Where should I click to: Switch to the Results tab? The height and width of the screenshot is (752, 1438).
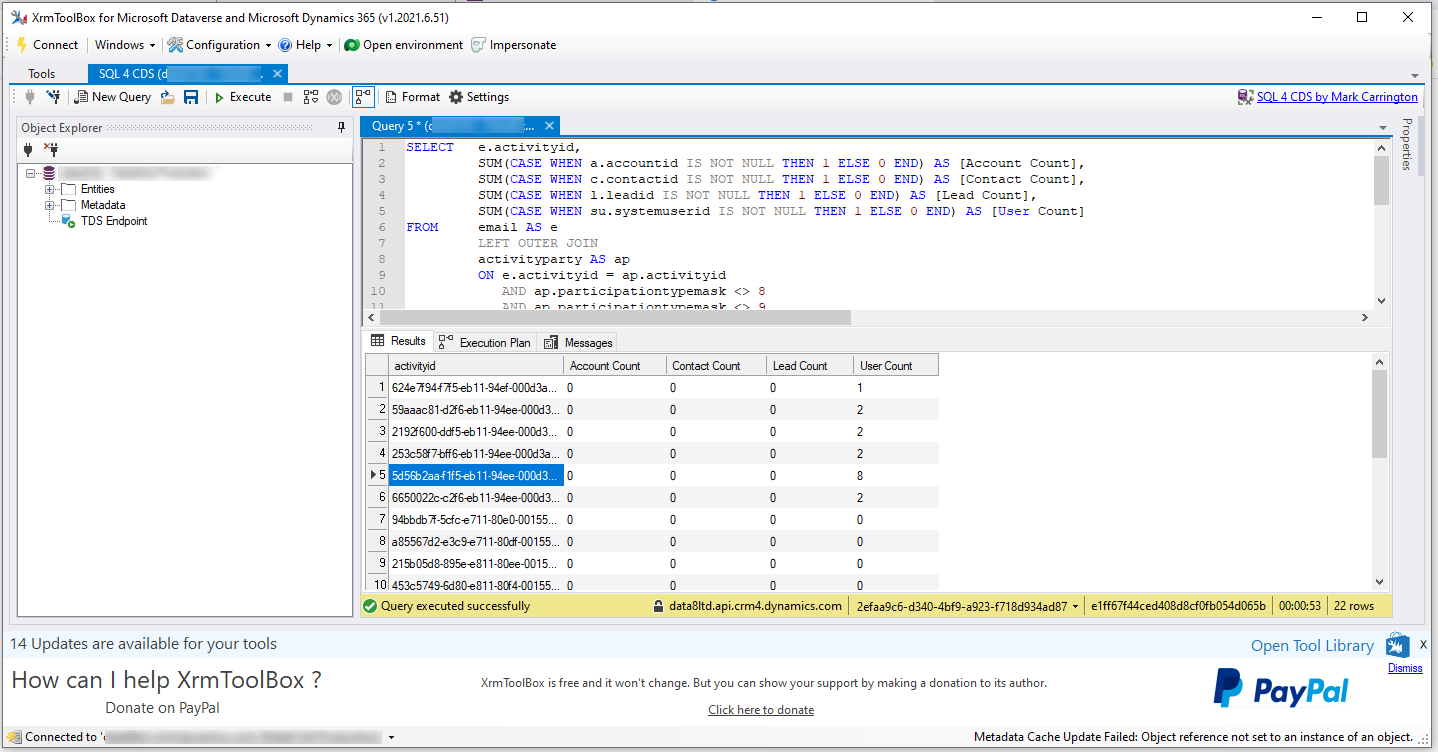click(x=399, y=341)
